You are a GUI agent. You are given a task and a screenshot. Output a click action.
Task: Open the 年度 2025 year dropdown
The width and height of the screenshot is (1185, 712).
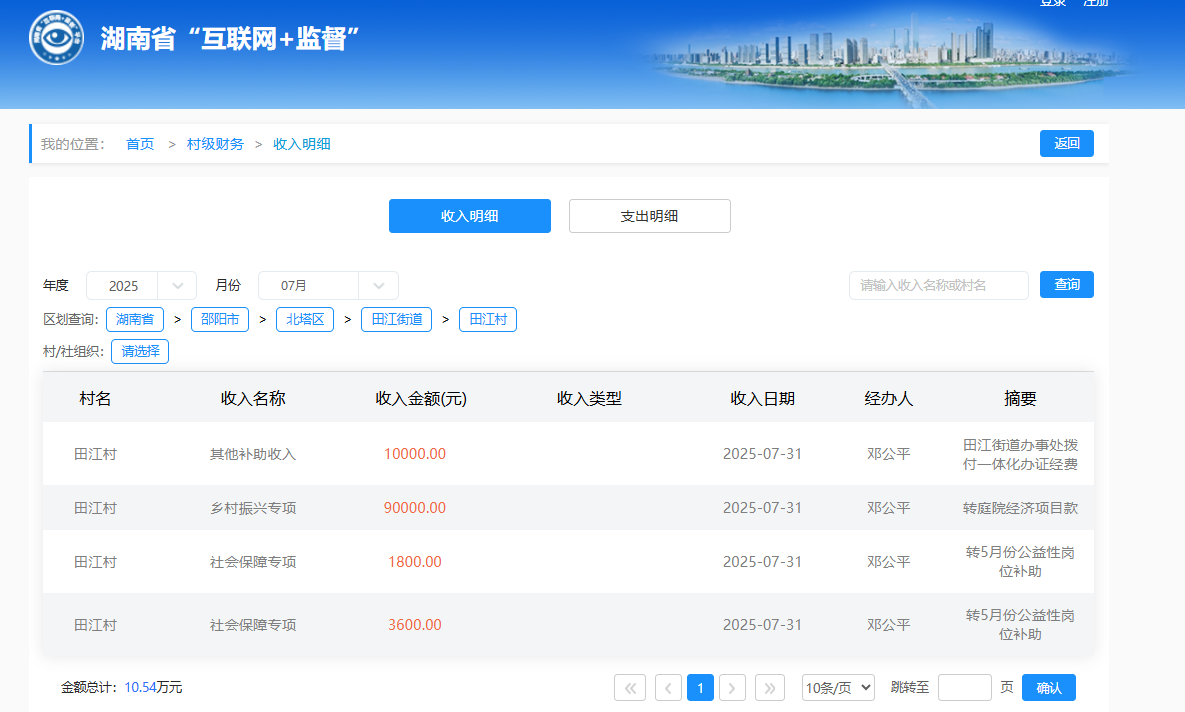141,286
